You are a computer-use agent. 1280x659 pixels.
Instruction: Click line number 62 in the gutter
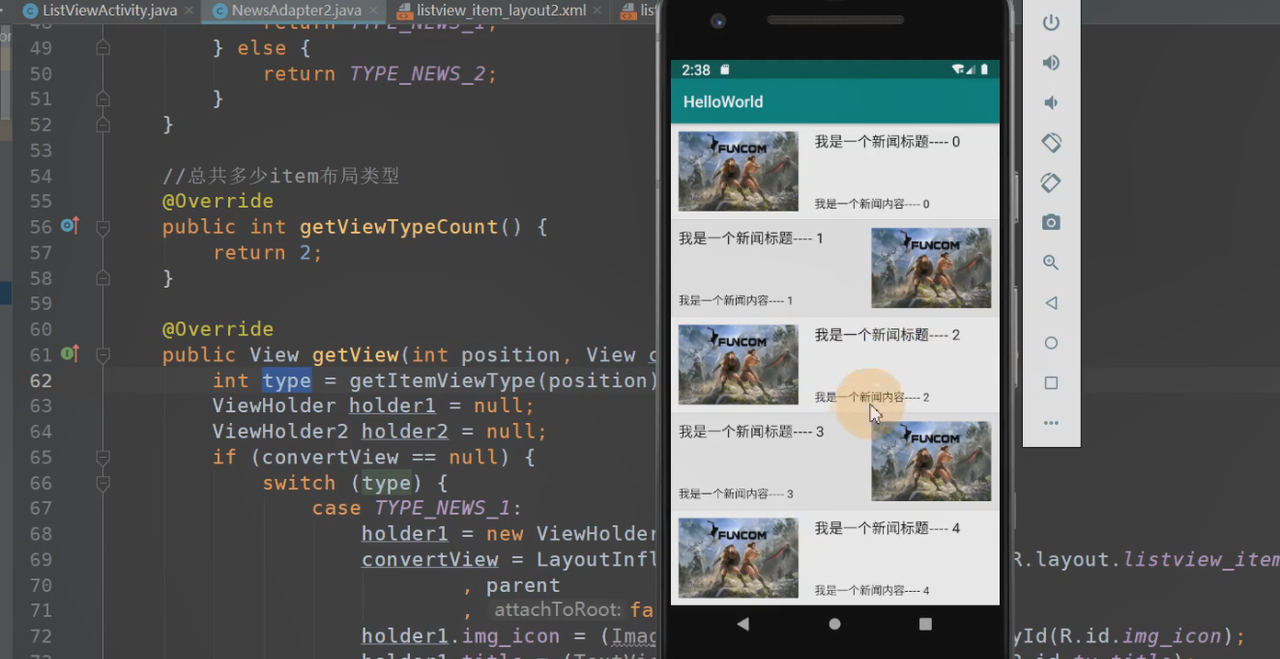pyautogui.click(x=41, y=381)
